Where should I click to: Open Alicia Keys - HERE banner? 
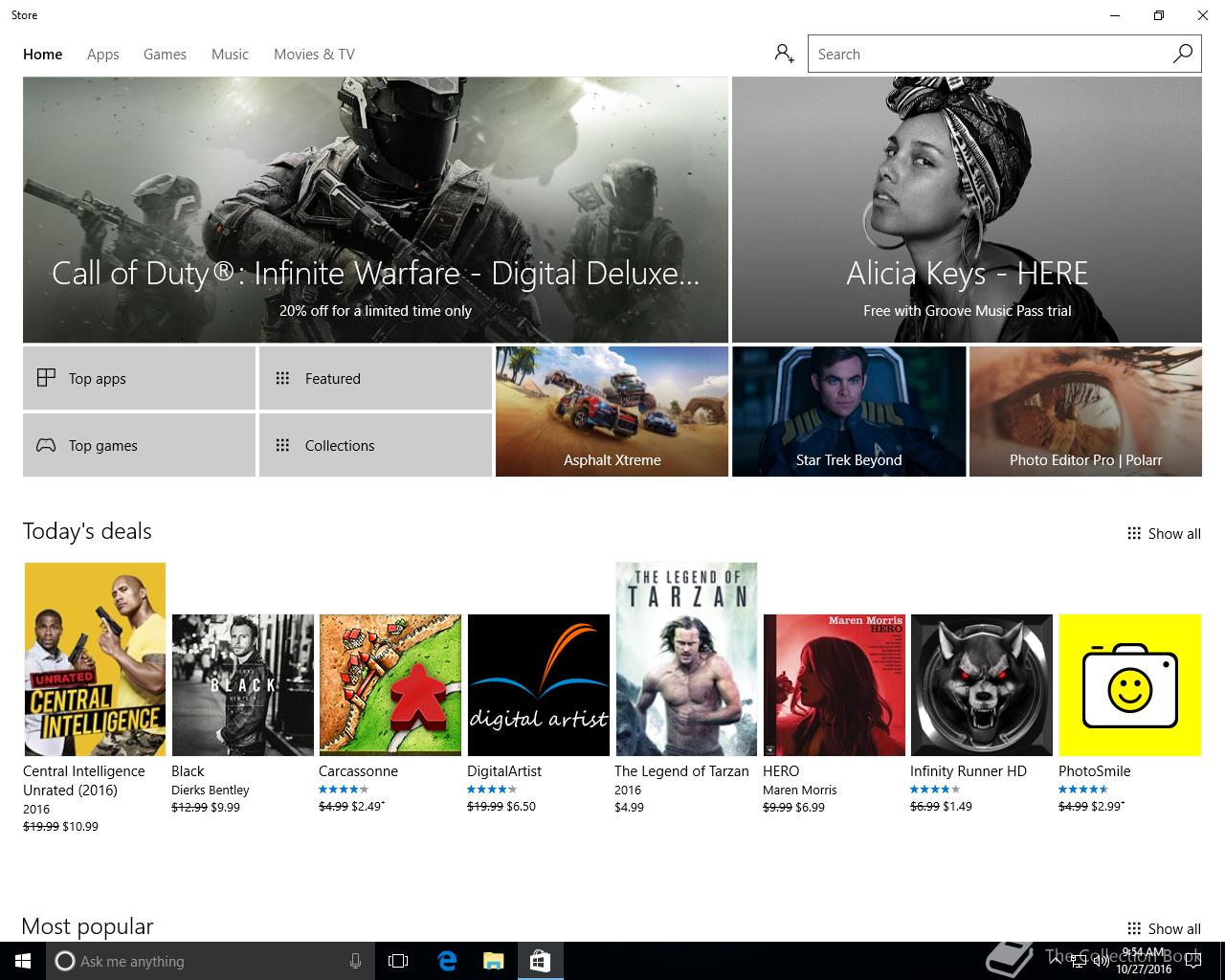click(967, 210)
